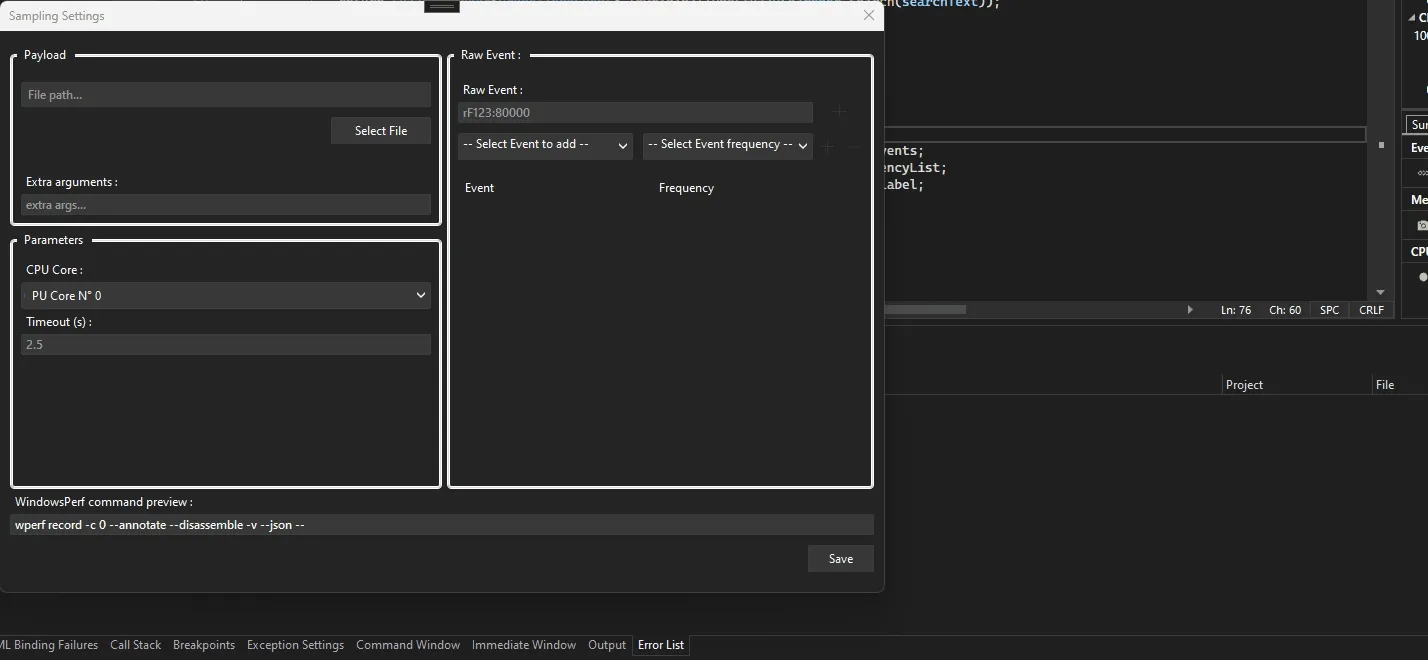Click the scroll right arrow on horizontal scrollbar
Screen dimensions: 1428x660
[1190, 310]
